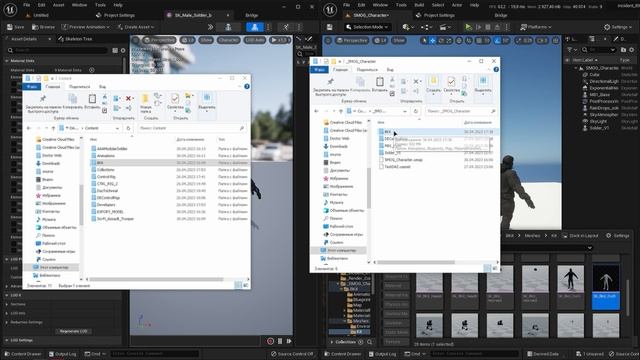Viewport: 640px width, 360px height.
Task: Click search box in right Explorer window
Action: [x=460, y=111]
